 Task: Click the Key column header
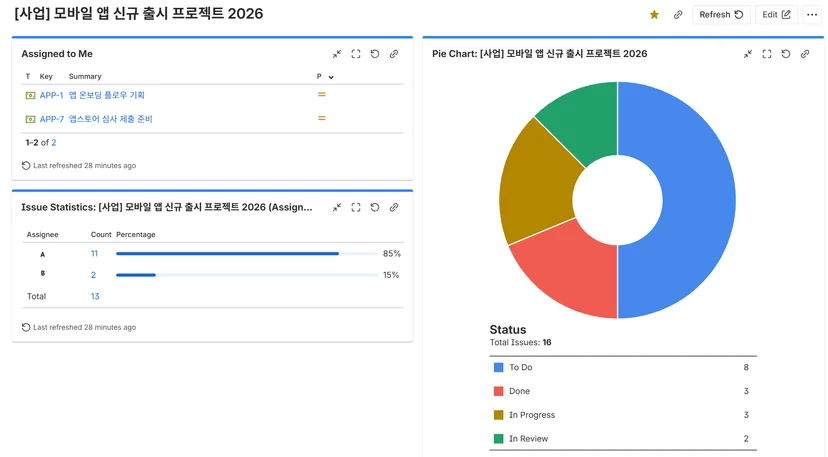(x=46, y=77)
